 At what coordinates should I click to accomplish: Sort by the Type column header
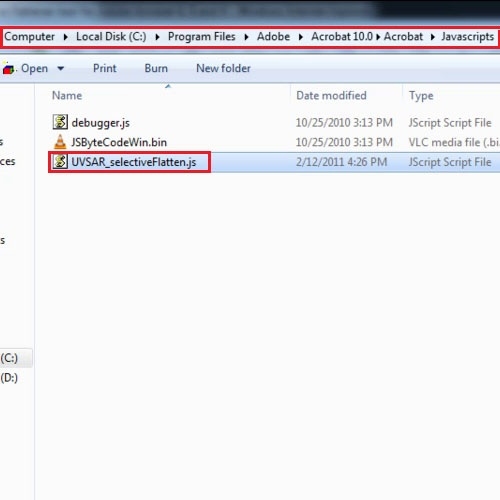(x=421, y=96)
